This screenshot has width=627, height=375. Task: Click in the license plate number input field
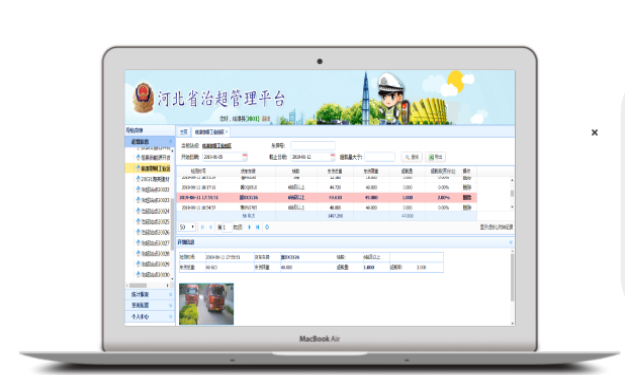[x=313, y=146]
